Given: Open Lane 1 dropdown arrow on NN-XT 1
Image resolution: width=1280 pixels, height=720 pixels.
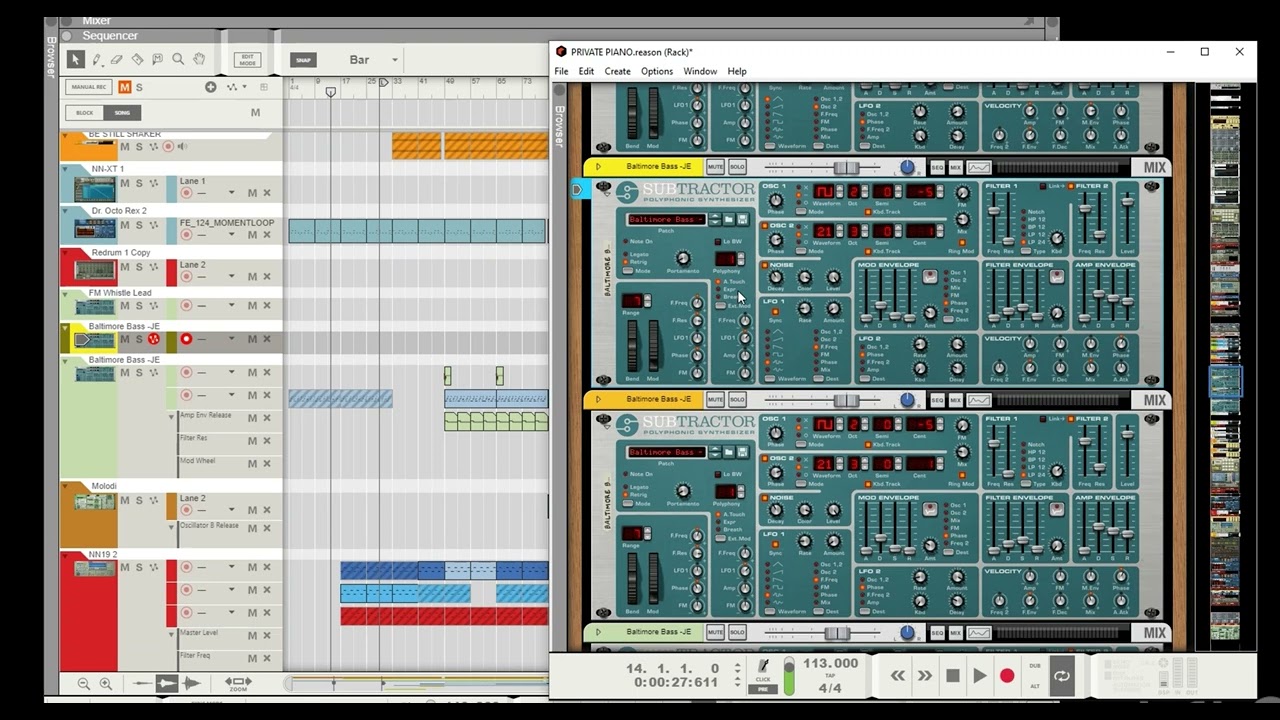Looking at the screenshot, I should [232, 193].
